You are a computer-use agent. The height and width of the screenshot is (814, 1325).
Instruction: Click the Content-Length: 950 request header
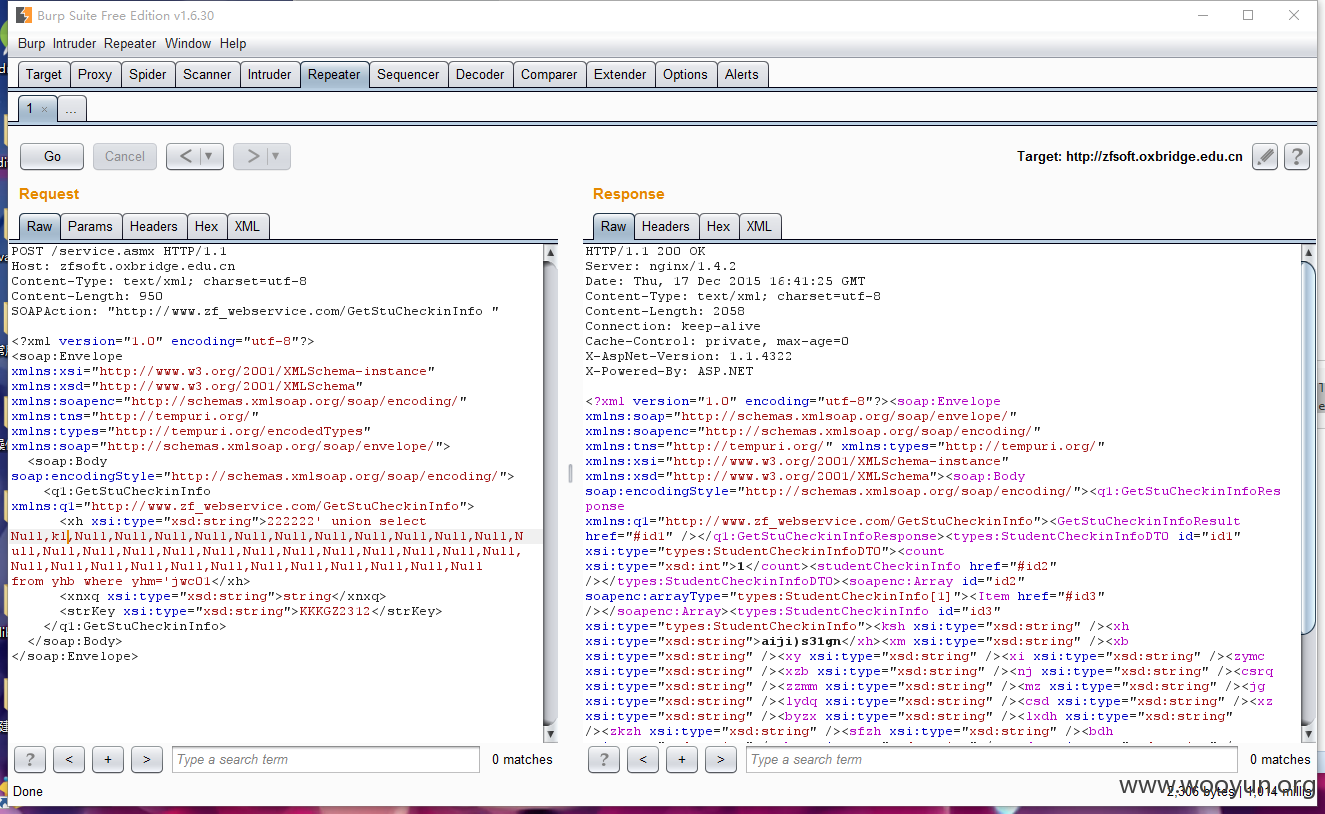87,296
